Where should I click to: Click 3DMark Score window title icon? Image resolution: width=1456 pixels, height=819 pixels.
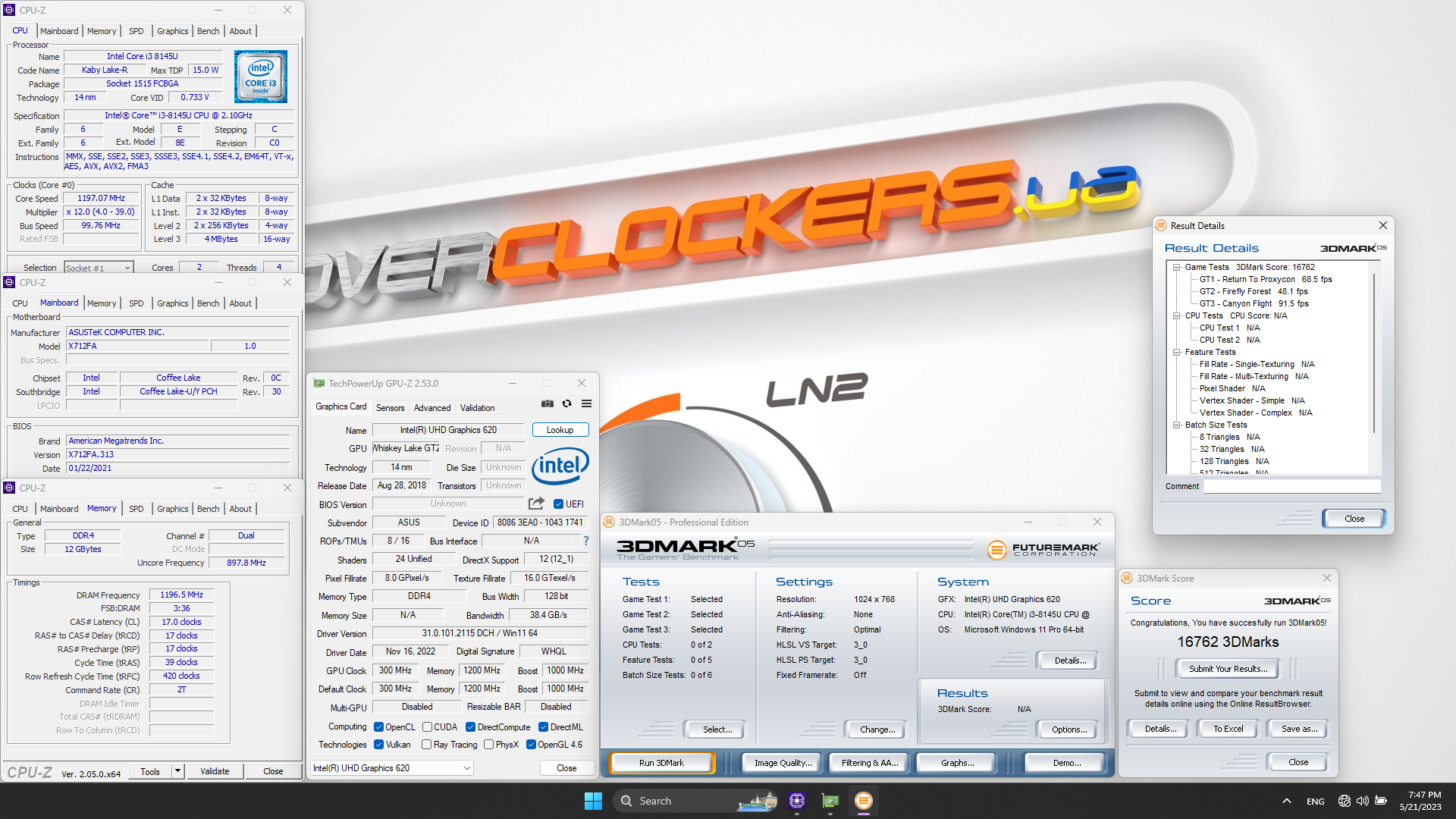click(x=1127, y=578)
